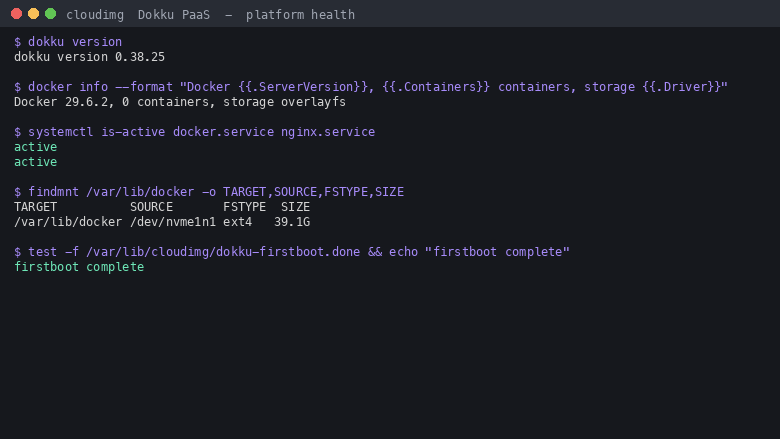Click the output 'Docker 29.6.2, 0 containers, storage overlayfs'
The height and width of the screenshot is (439, 780).
(180, 102)
